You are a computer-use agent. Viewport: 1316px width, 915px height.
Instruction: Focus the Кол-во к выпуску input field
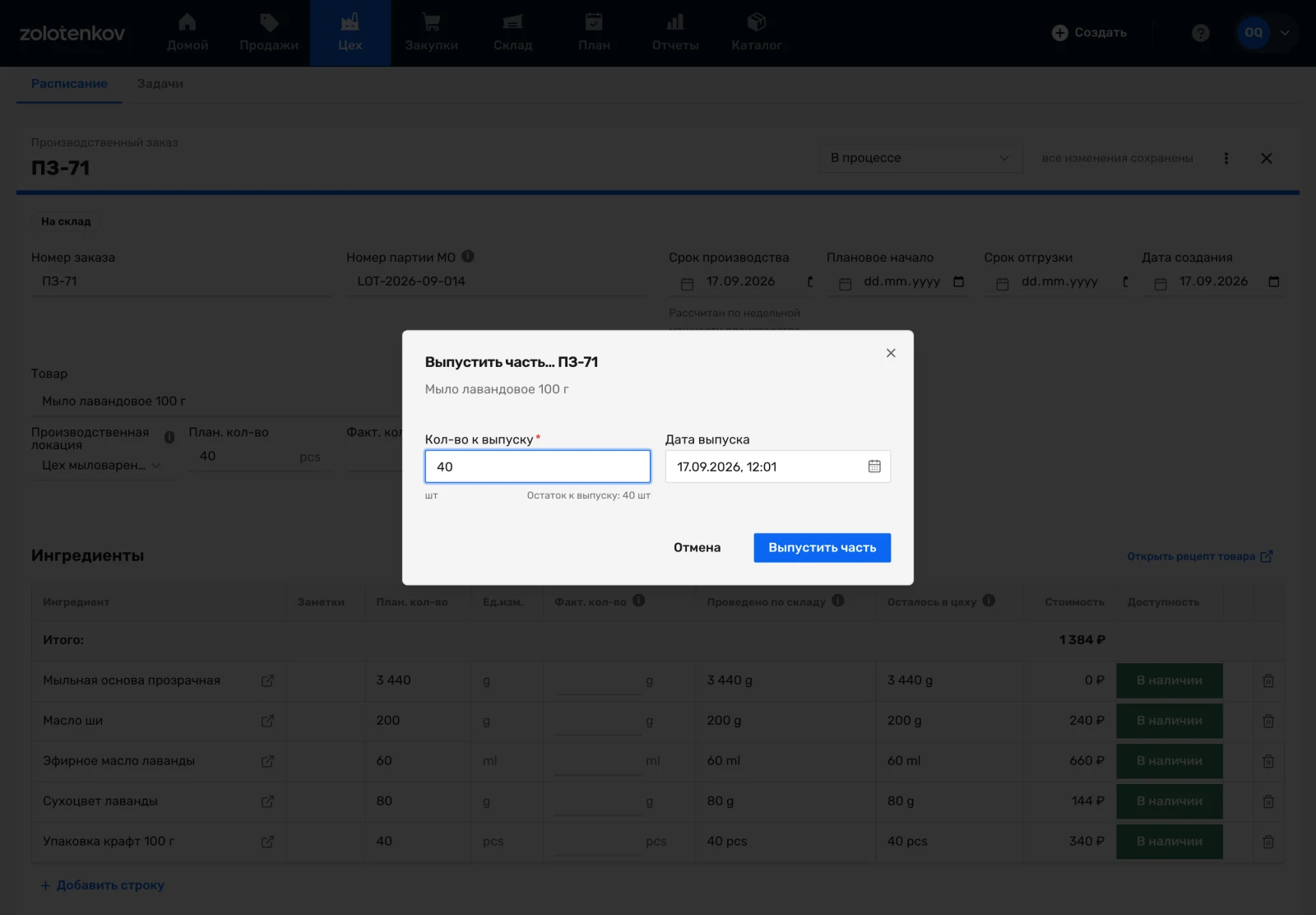[538, 467]
